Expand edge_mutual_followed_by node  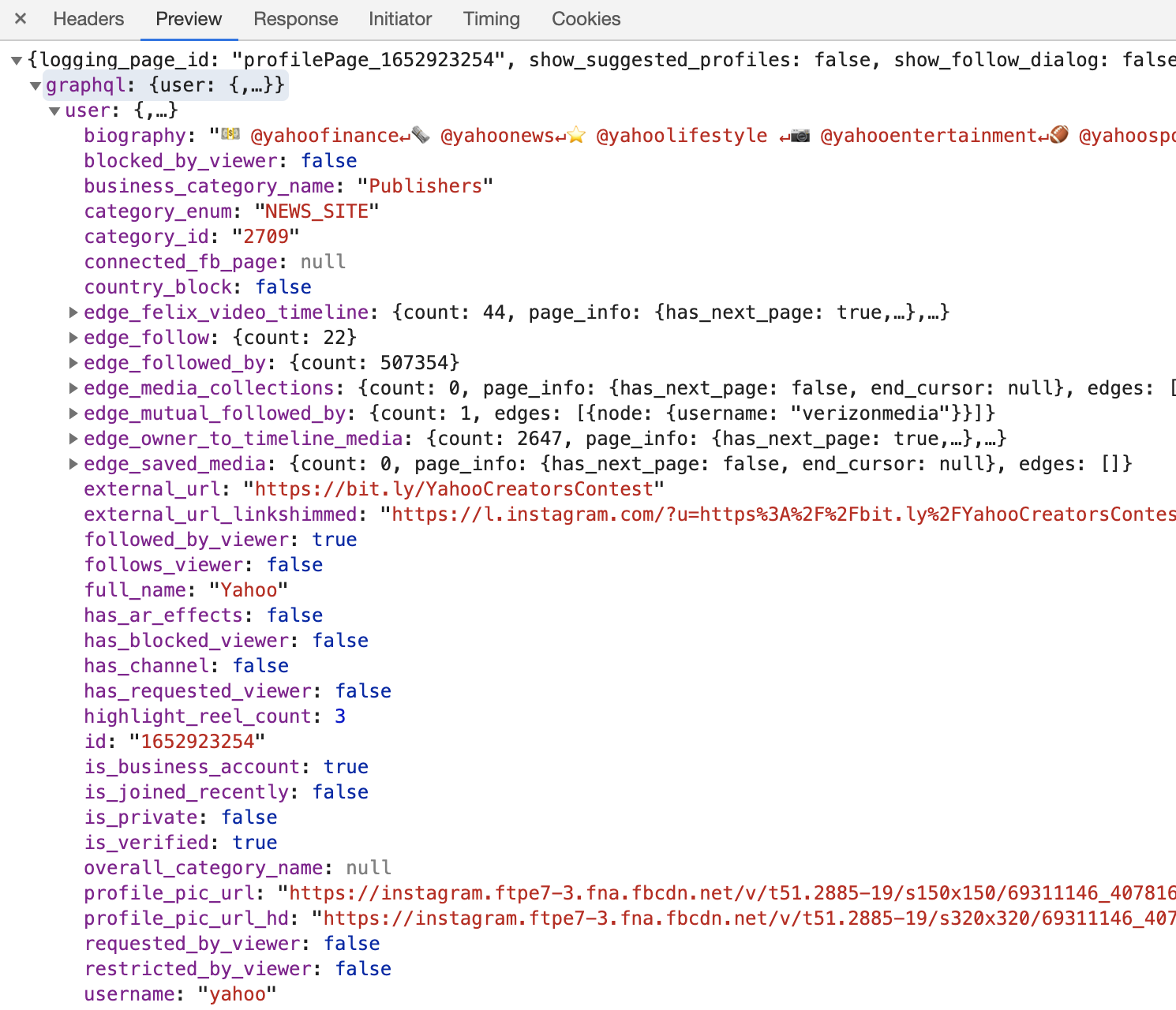pos(73,413)
